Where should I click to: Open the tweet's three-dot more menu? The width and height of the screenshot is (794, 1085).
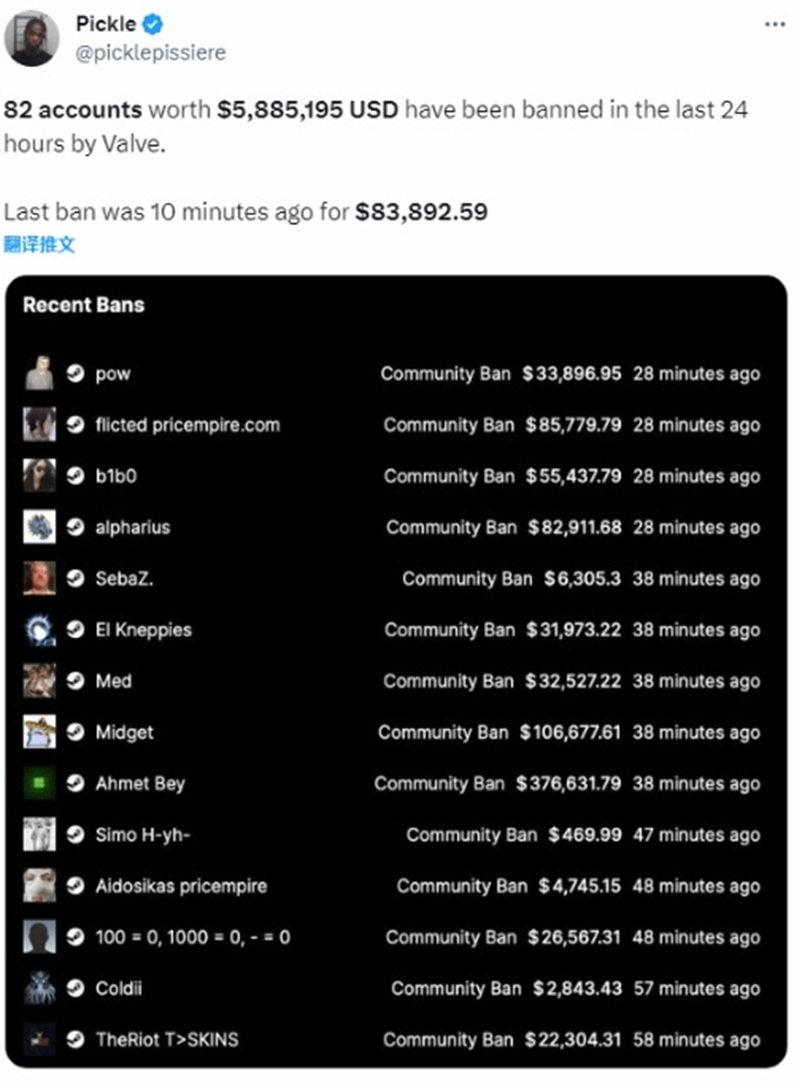click(774, 23)
